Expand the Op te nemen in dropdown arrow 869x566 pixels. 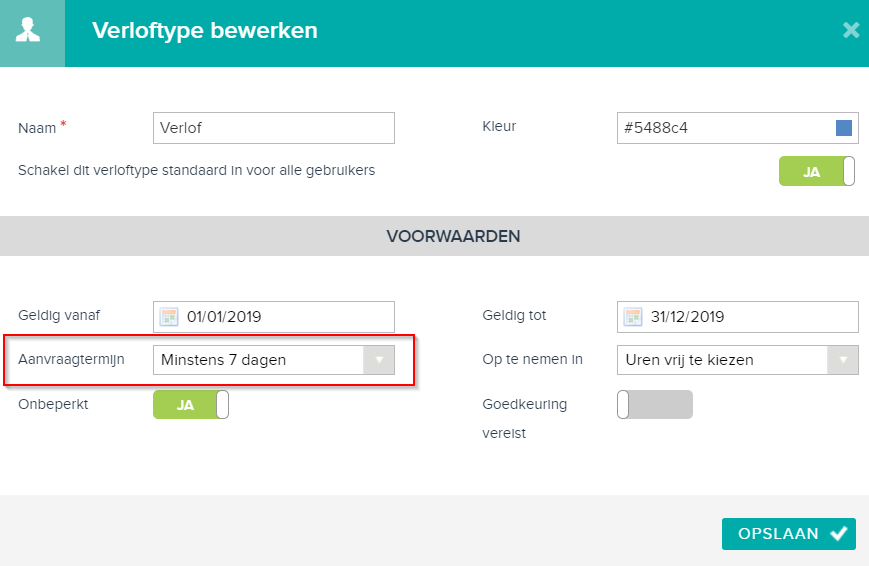[x=843, y=360]
